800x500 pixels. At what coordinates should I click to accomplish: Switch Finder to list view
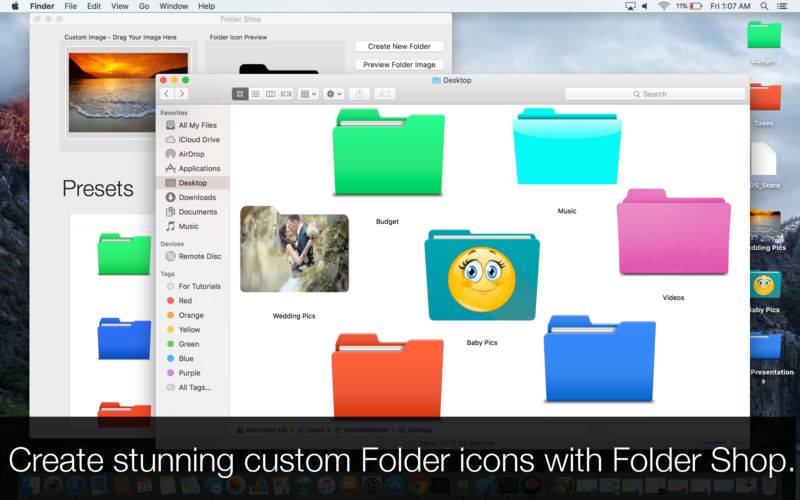[255, 94]
